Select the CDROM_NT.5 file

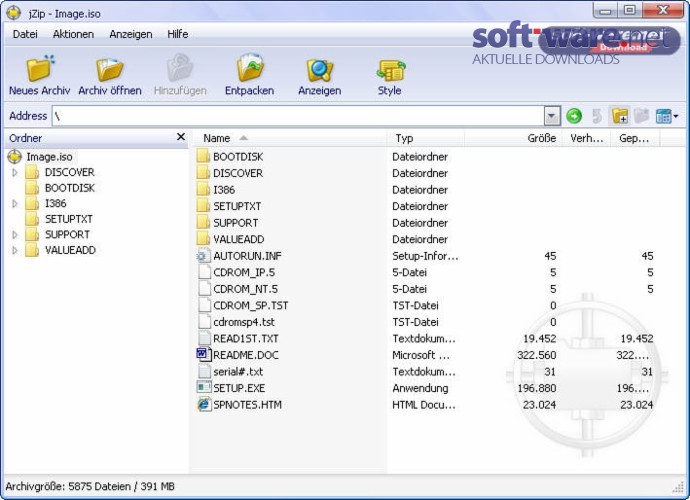coord(245,289)
